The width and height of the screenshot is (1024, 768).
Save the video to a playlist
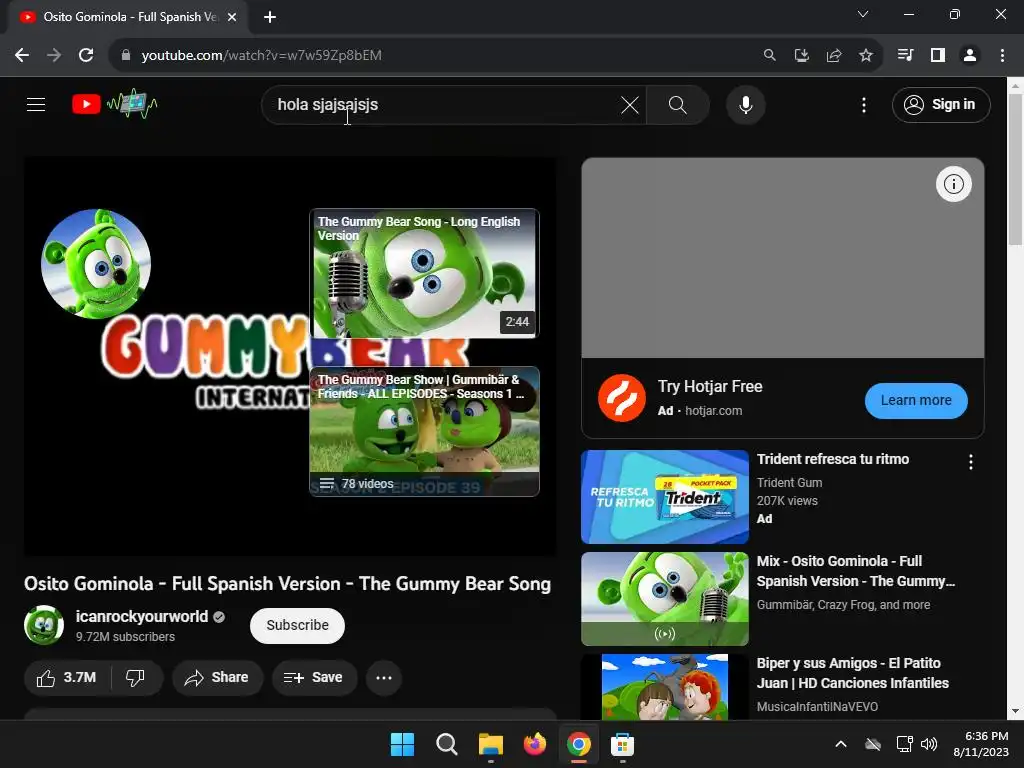tap(314, 678)
